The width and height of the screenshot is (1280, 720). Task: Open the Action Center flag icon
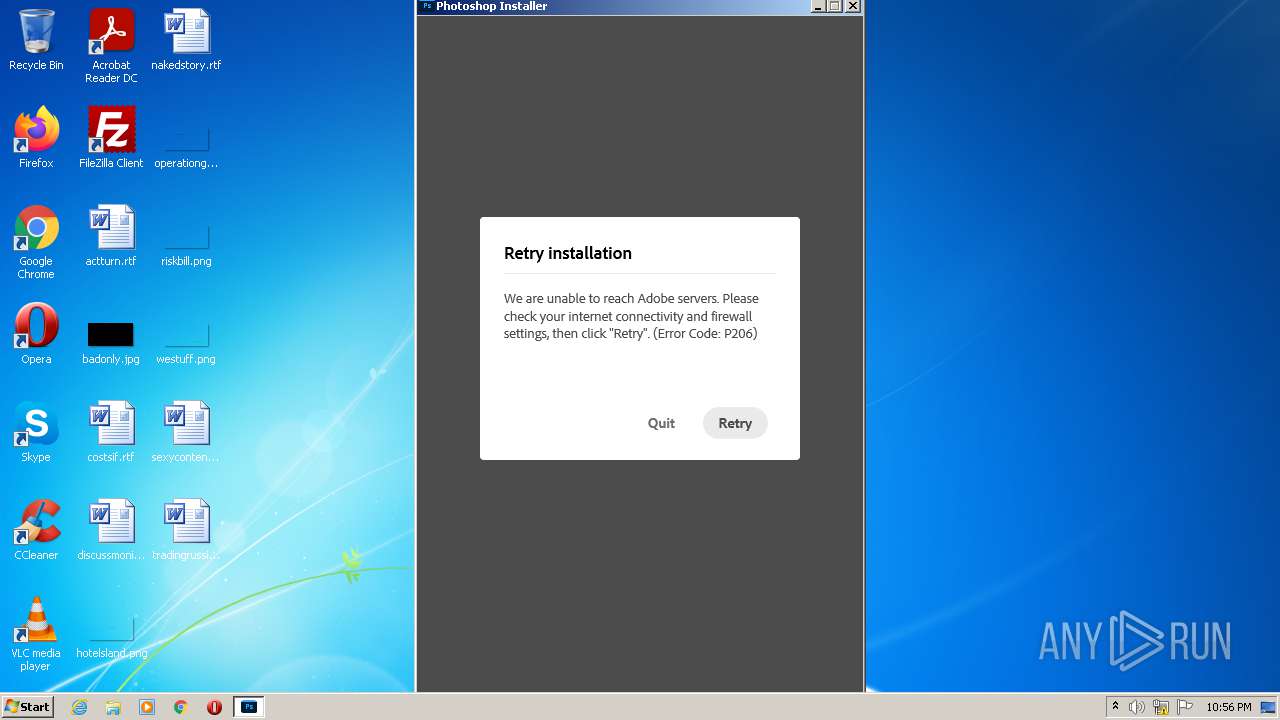(1185, 707)
